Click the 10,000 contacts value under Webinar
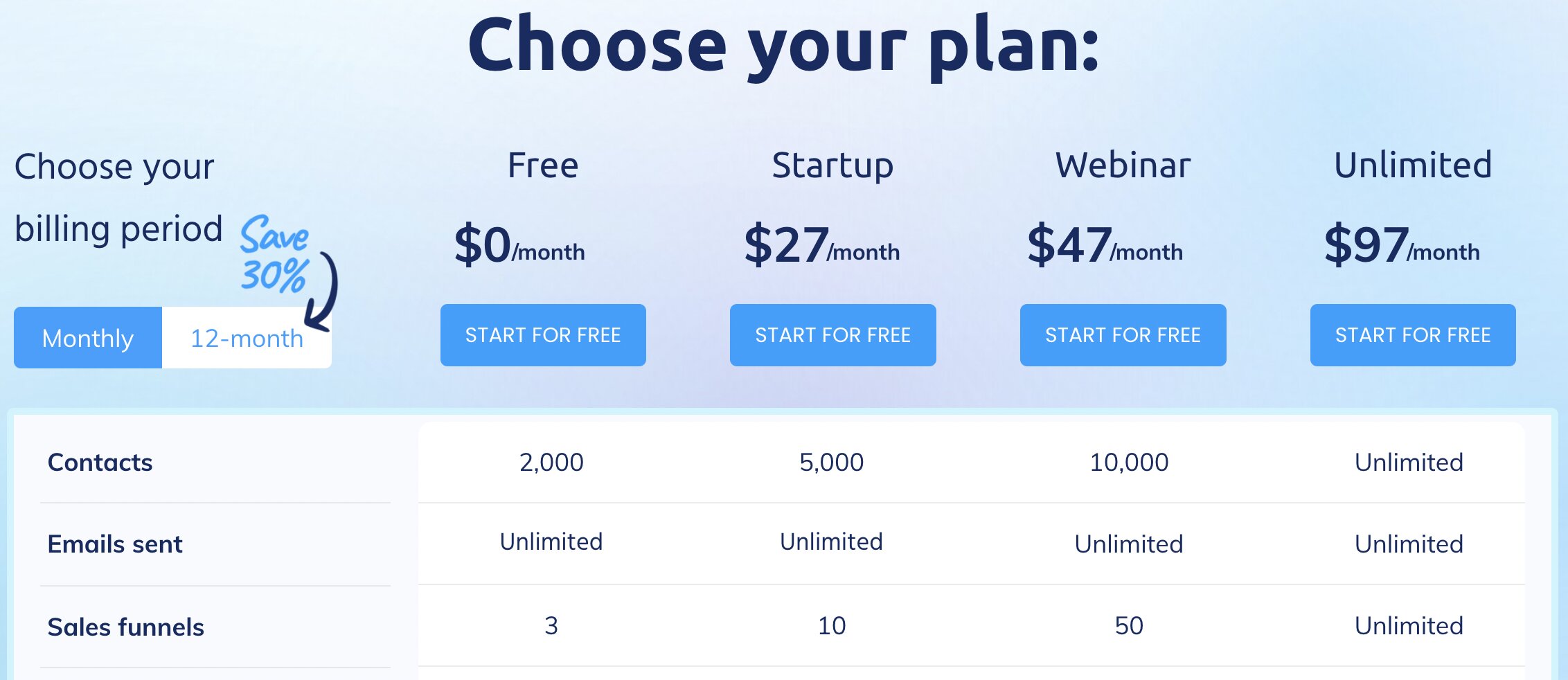The image size is (1568, 680). 1129,463
